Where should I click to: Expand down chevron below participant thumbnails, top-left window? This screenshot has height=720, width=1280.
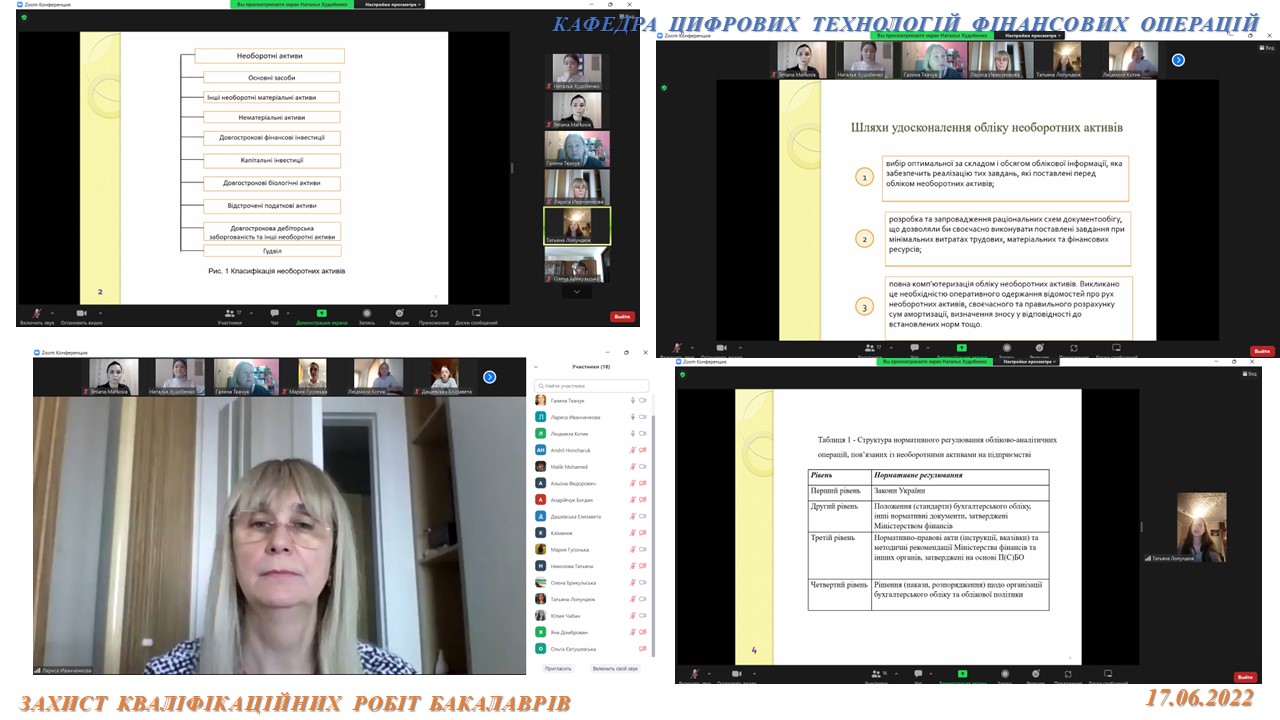tap(576, 293)
